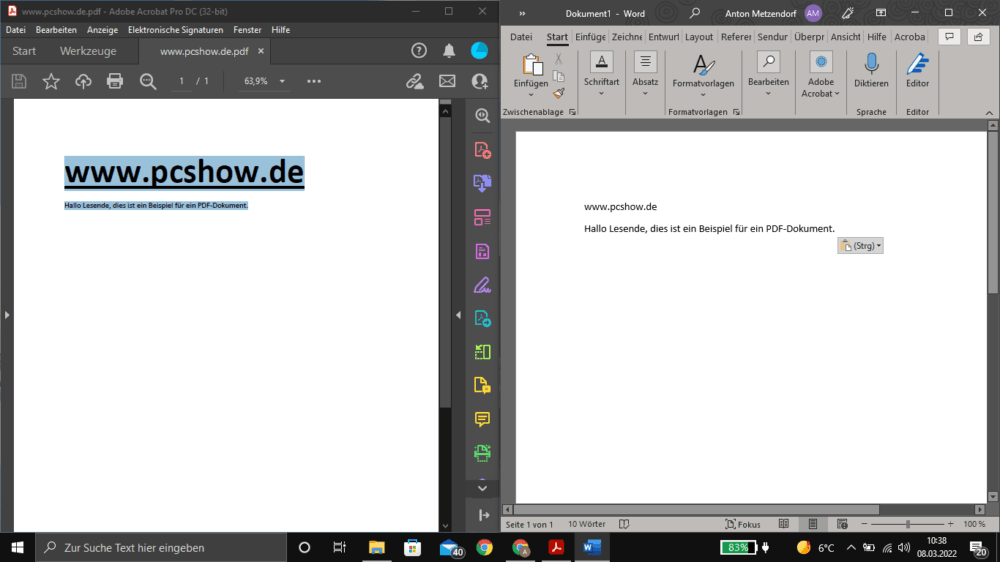Screen dimensions: 1000x562
Task: Click the Seite 1 von 1 status
Action: 529,524
